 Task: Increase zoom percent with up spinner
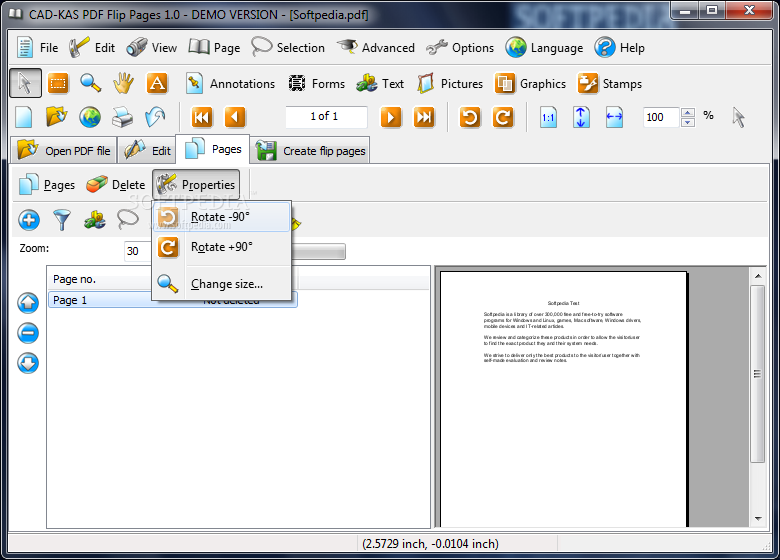688,113
